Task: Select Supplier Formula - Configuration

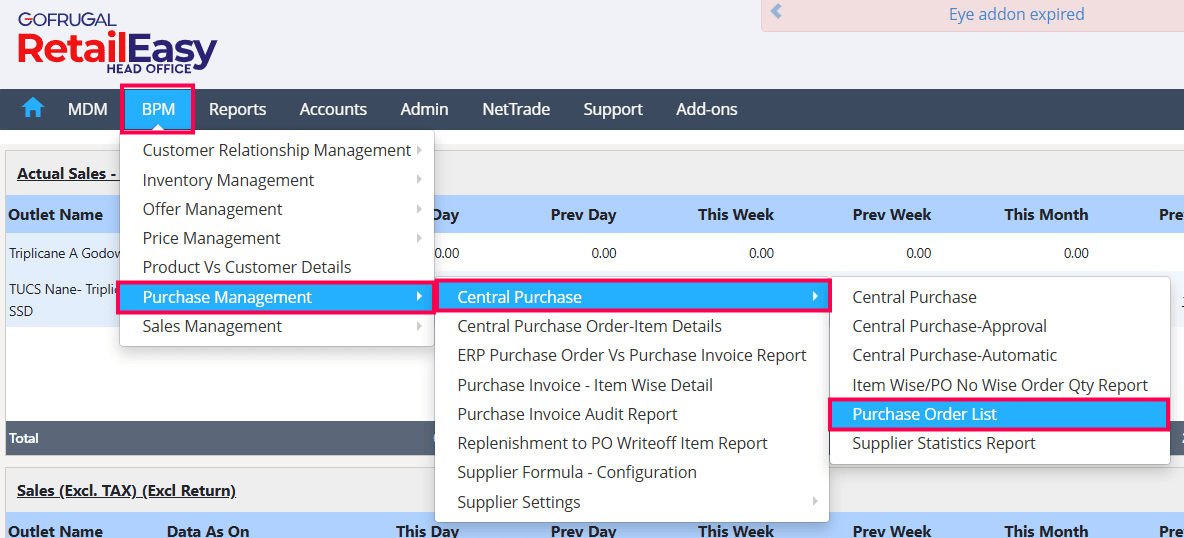Action: pos(577,472)
